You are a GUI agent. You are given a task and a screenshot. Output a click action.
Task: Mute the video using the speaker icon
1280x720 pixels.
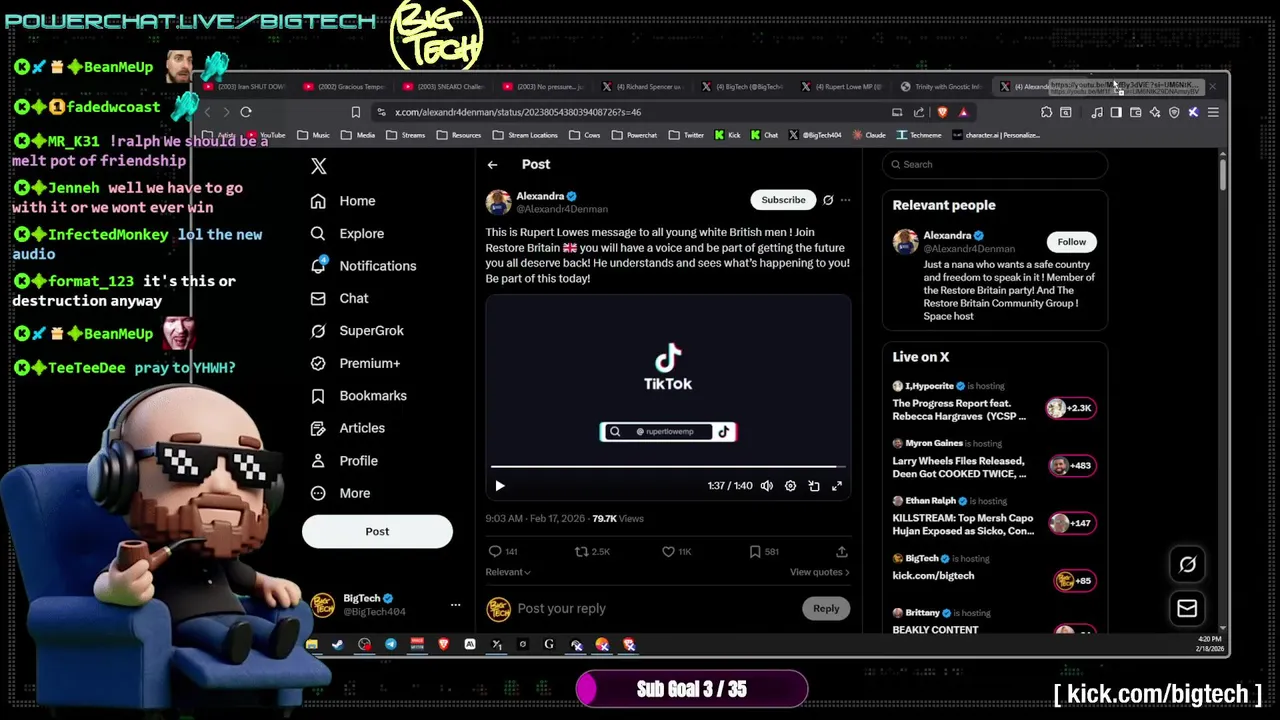pos(766,486)
